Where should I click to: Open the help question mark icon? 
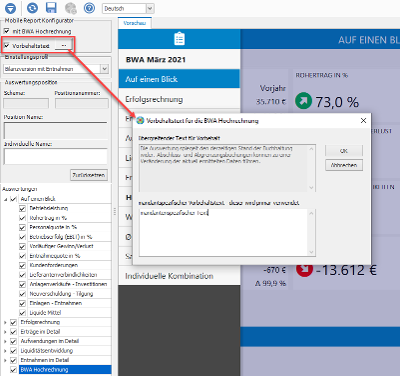pos(89,8)
